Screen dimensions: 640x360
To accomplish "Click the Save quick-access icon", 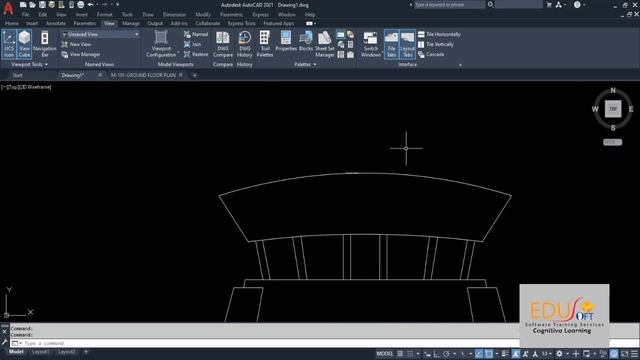I will (42, 5).
